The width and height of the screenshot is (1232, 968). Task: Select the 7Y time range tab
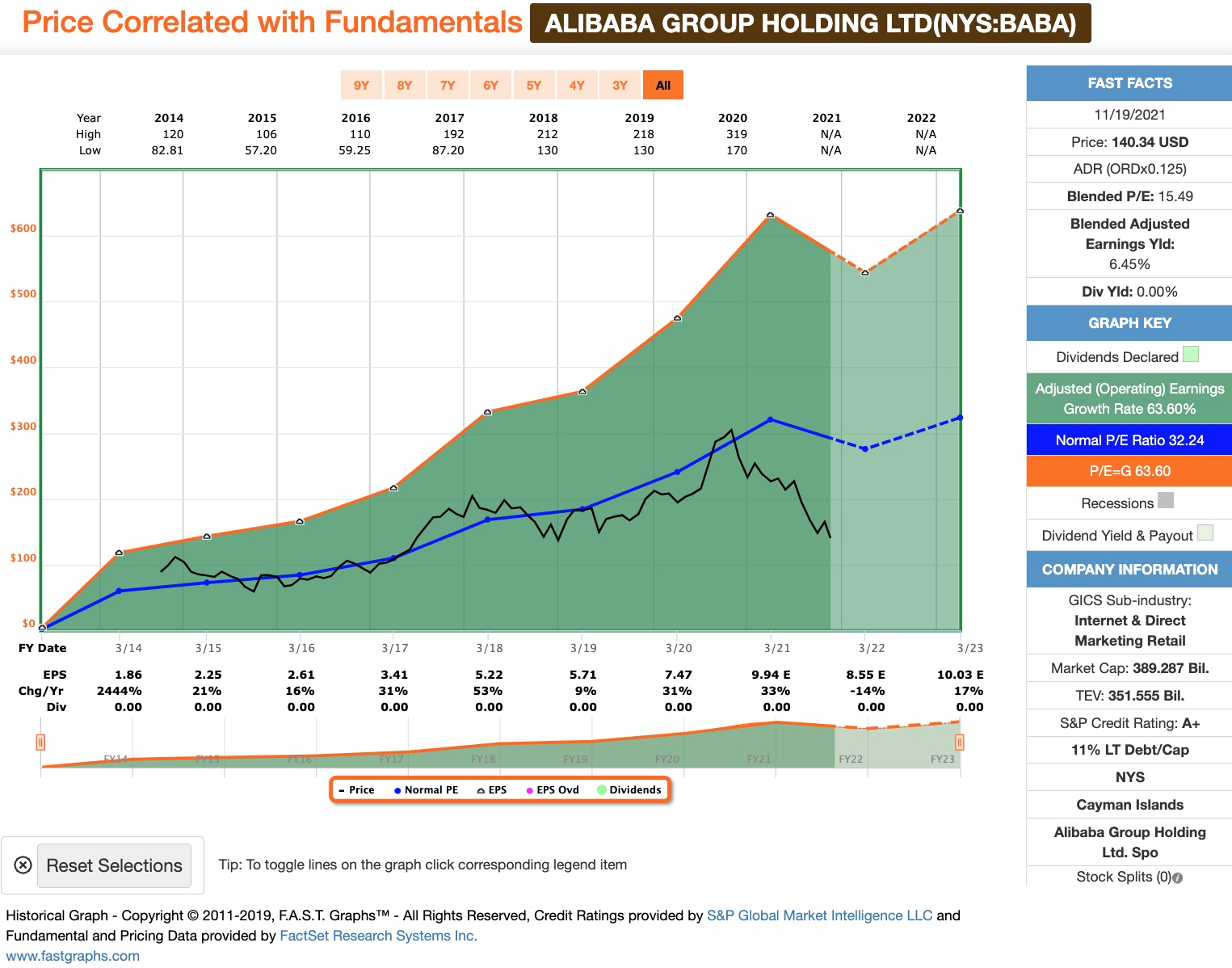click(x=448, y=85)
